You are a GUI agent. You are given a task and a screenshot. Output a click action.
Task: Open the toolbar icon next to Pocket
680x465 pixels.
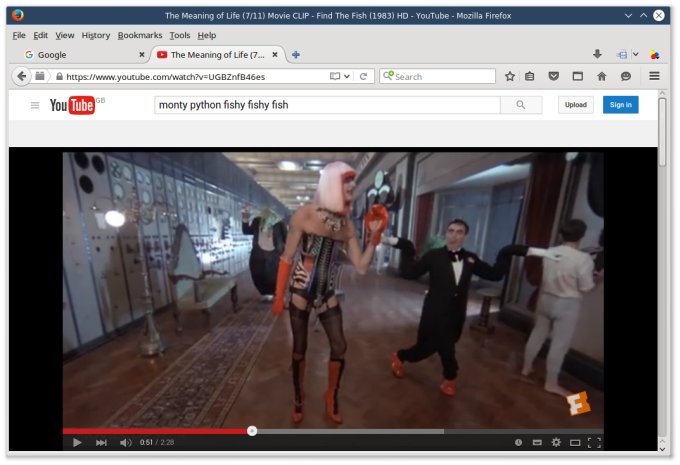click(x=578, y=76)
